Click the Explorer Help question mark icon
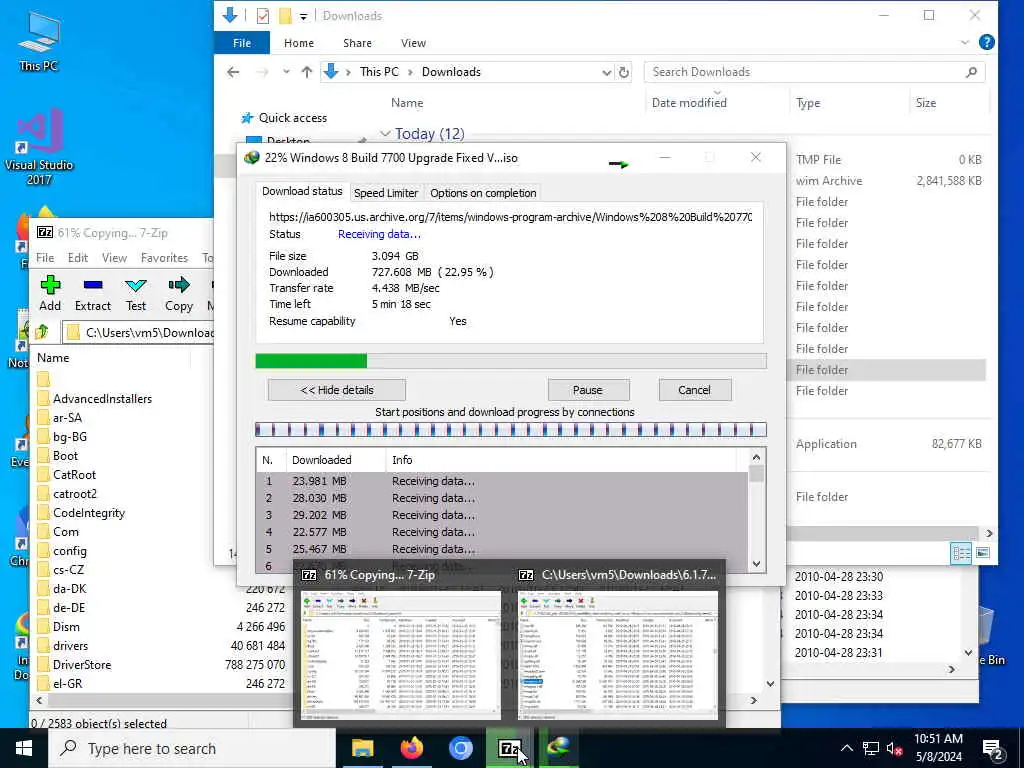 pos(987,42)
